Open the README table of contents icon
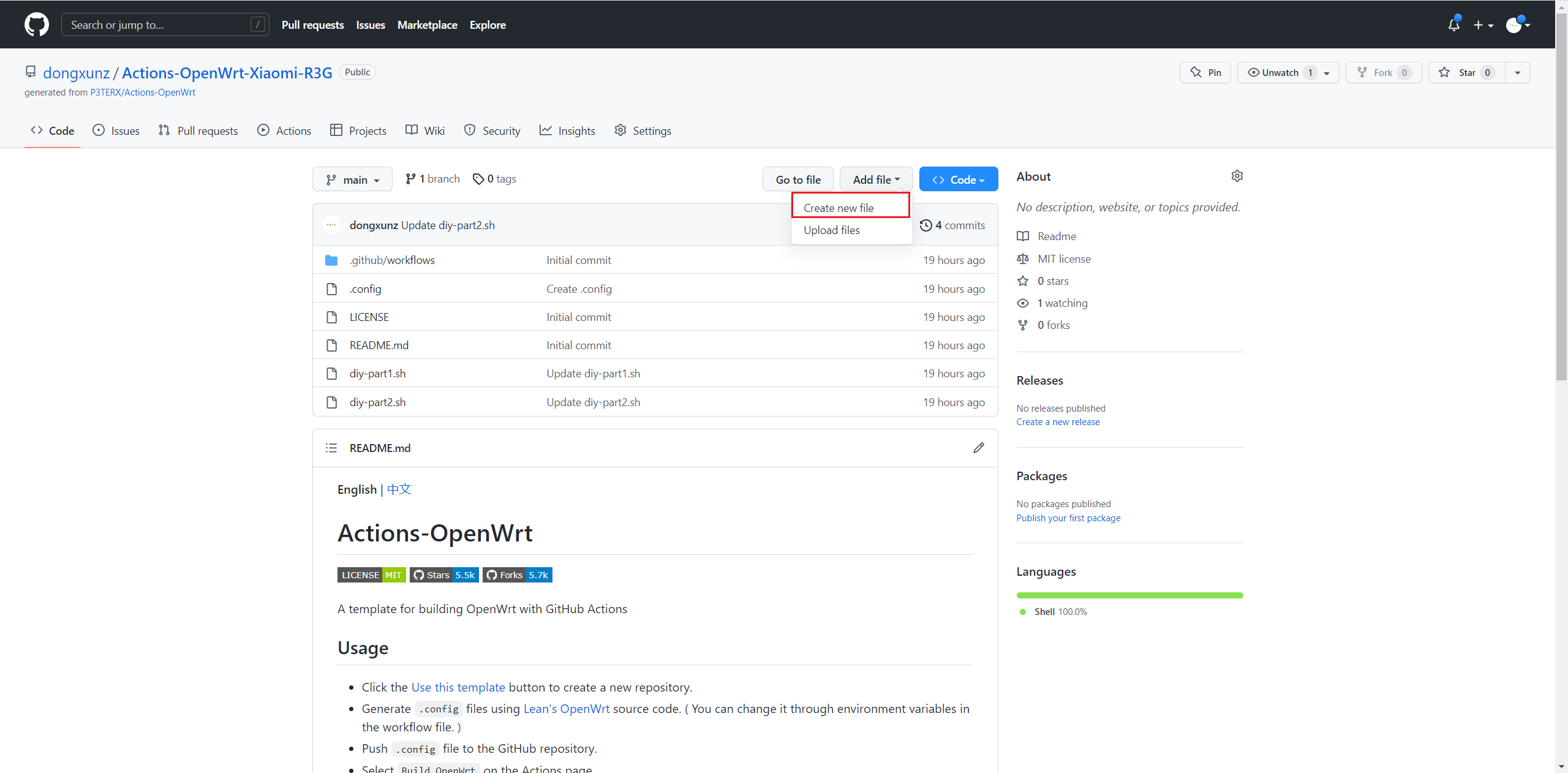The image size is (1568, 773). point(331,448)
